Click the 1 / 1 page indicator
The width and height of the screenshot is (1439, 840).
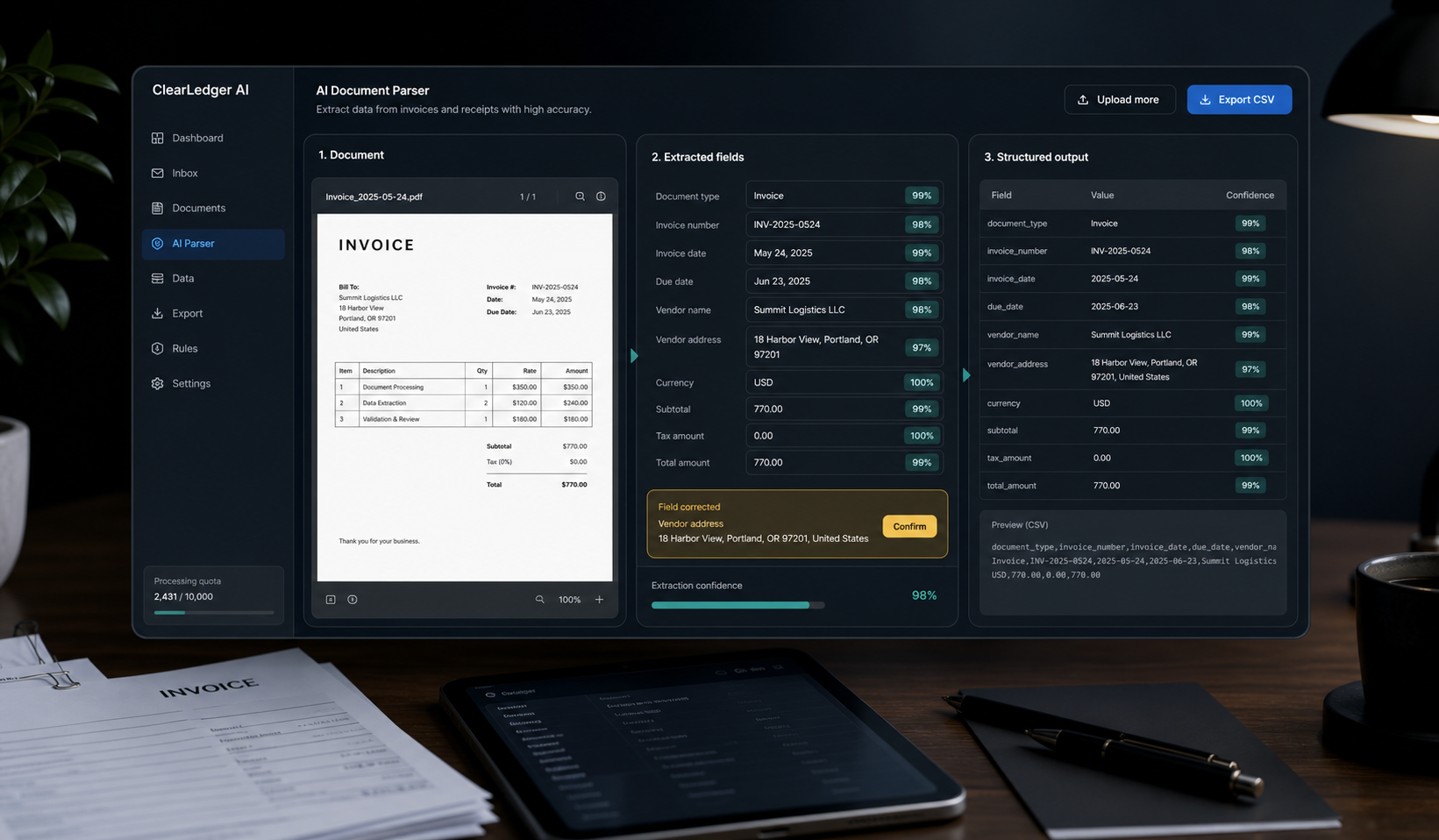[x=528, y=197]
